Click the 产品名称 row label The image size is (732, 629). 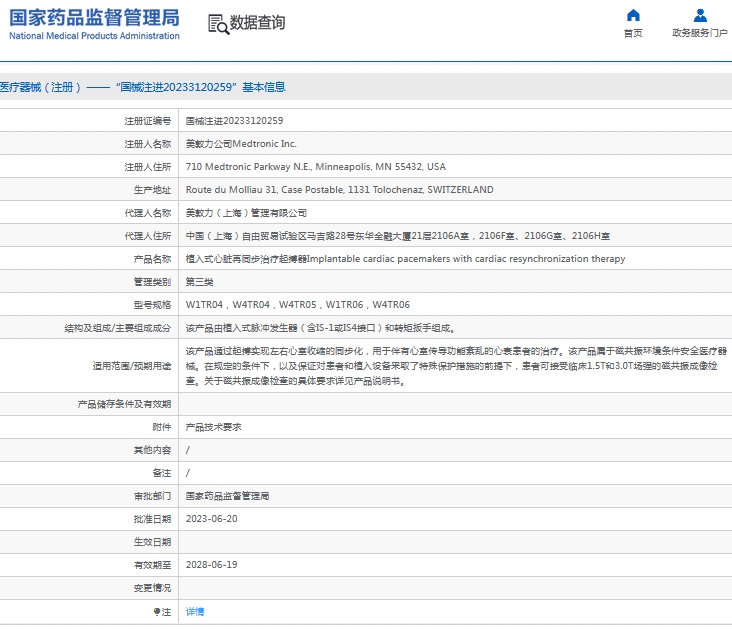click(x=152, y=259)
